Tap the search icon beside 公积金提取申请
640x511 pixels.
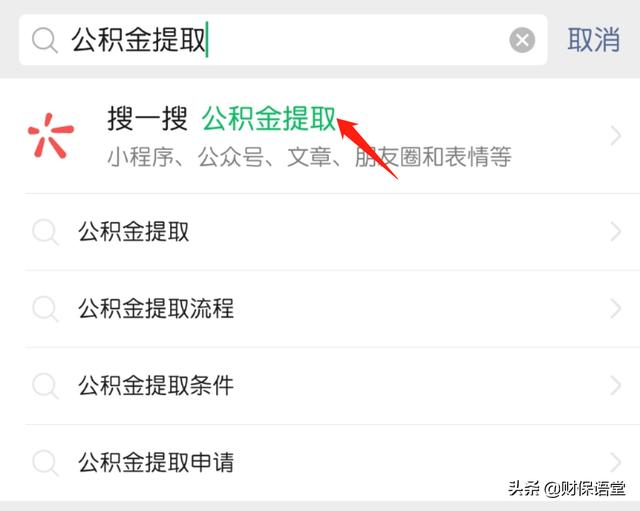[x=45, y=463]
